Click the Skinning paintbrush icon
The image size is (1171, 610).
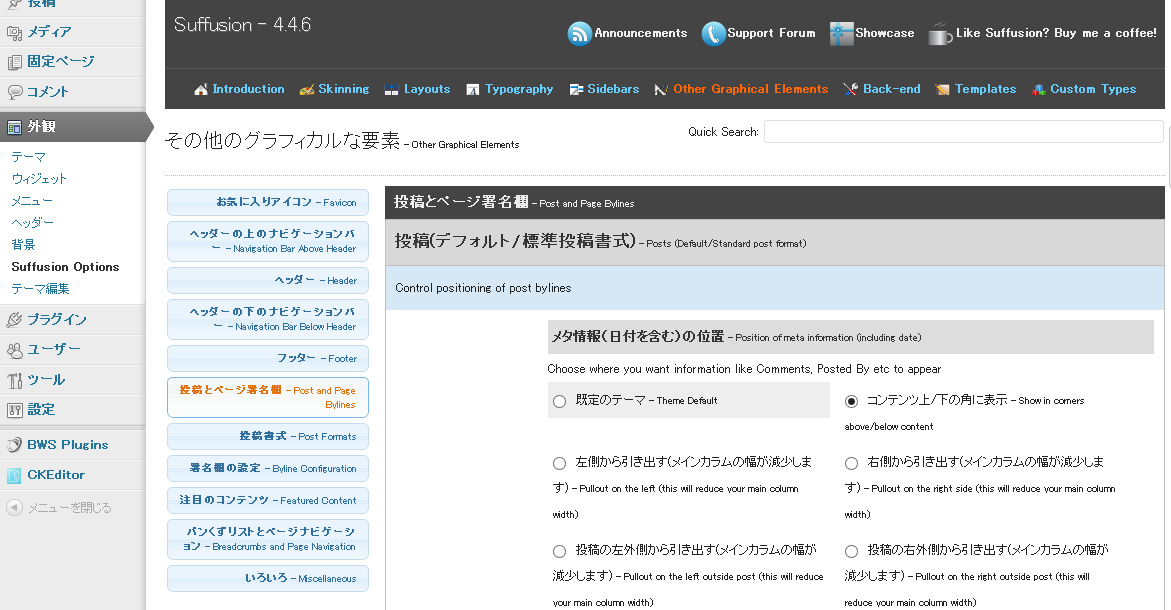tap(307, 90)
